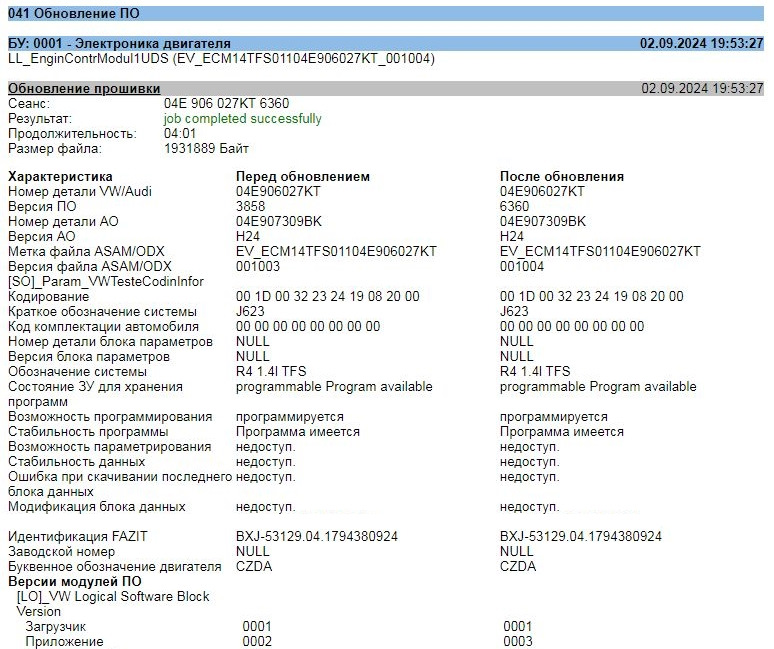Select 'Программа имеется' before update
Image resolution: width=774 pixels, height=649 pixels.
(298, 432)
